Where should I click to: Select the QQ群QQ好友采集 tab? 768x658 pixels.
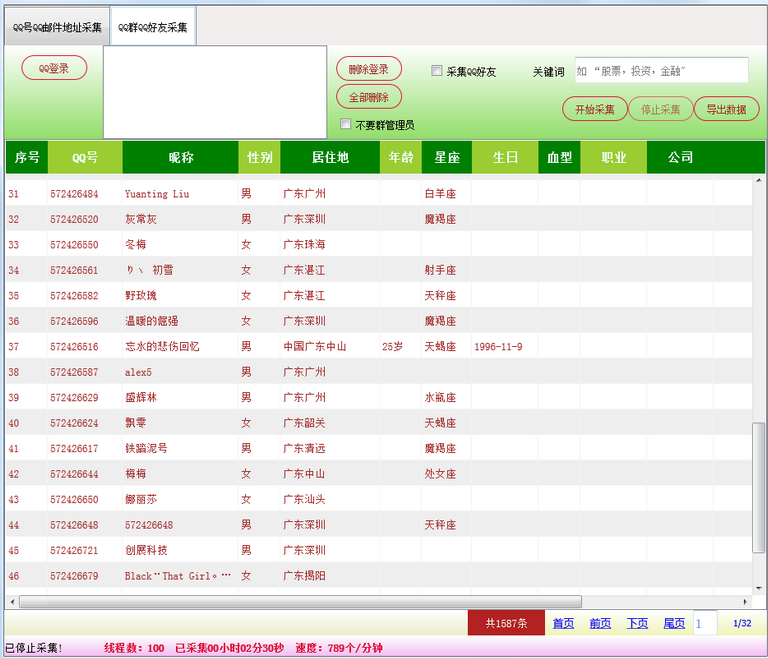tap(152, 27)
